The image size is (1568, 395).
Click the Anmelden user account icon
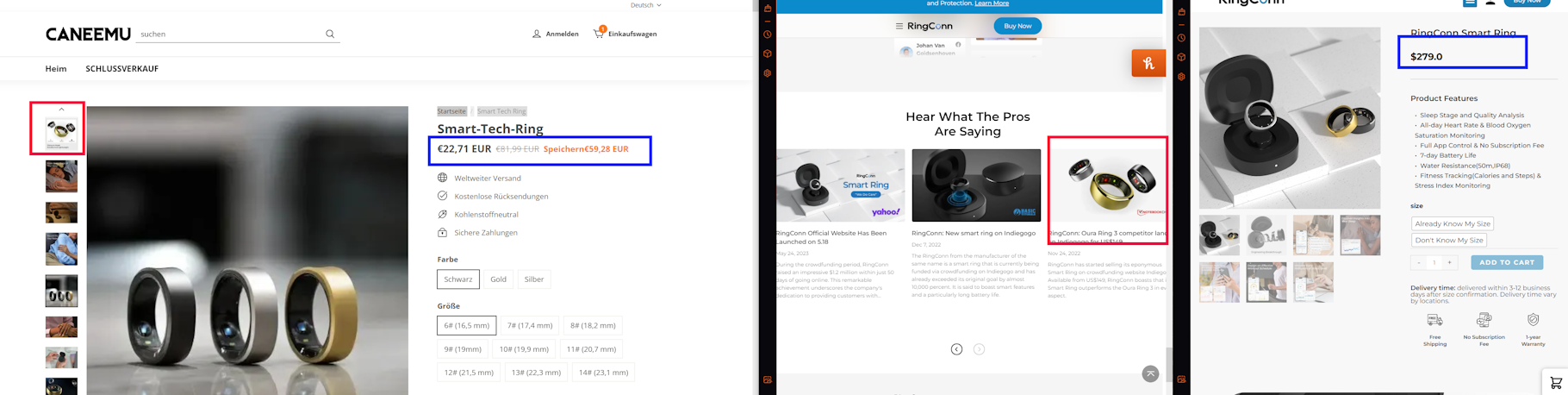[x=537, y=34]
